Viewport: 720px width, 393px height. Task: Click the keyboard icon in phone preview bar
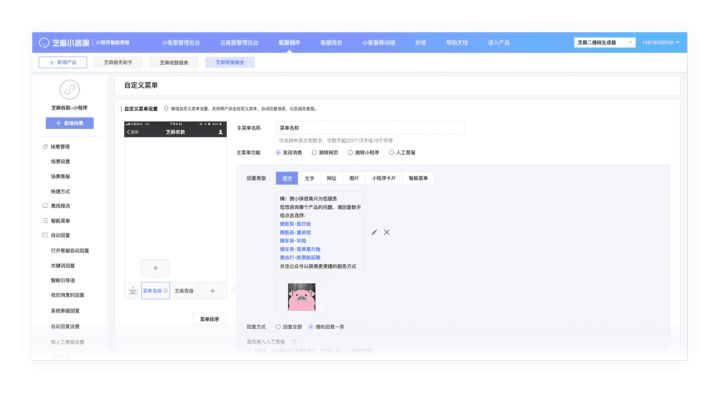click(x=133, y=291)
